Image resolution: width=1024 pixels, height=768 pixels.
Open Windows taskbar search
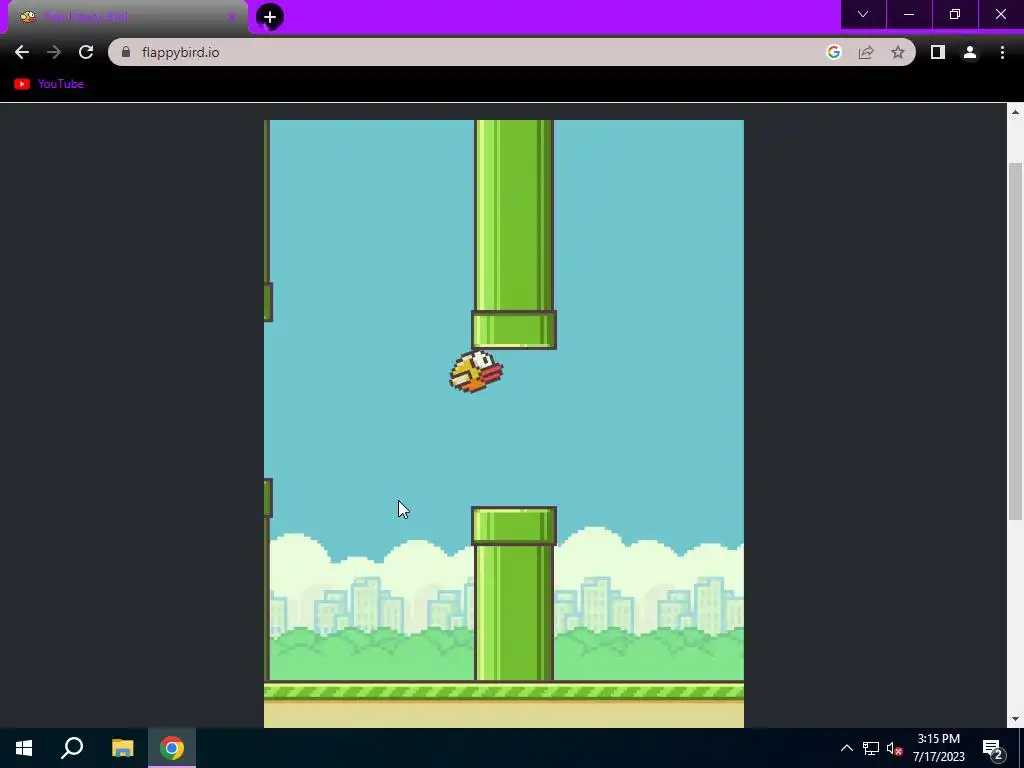click(72, 748)
